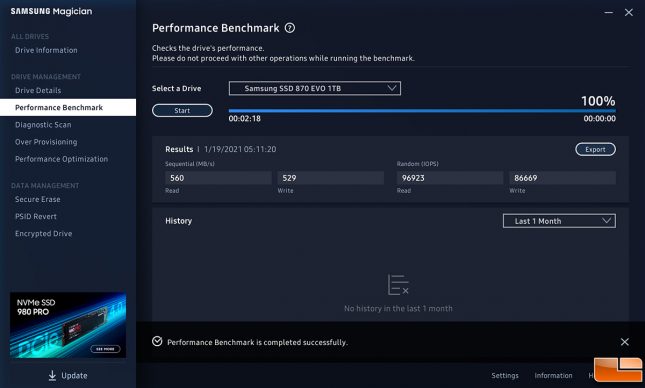The height and width of the screenshot is (388, 645).
Task: Click the History section heading
Action: (179, 221)
